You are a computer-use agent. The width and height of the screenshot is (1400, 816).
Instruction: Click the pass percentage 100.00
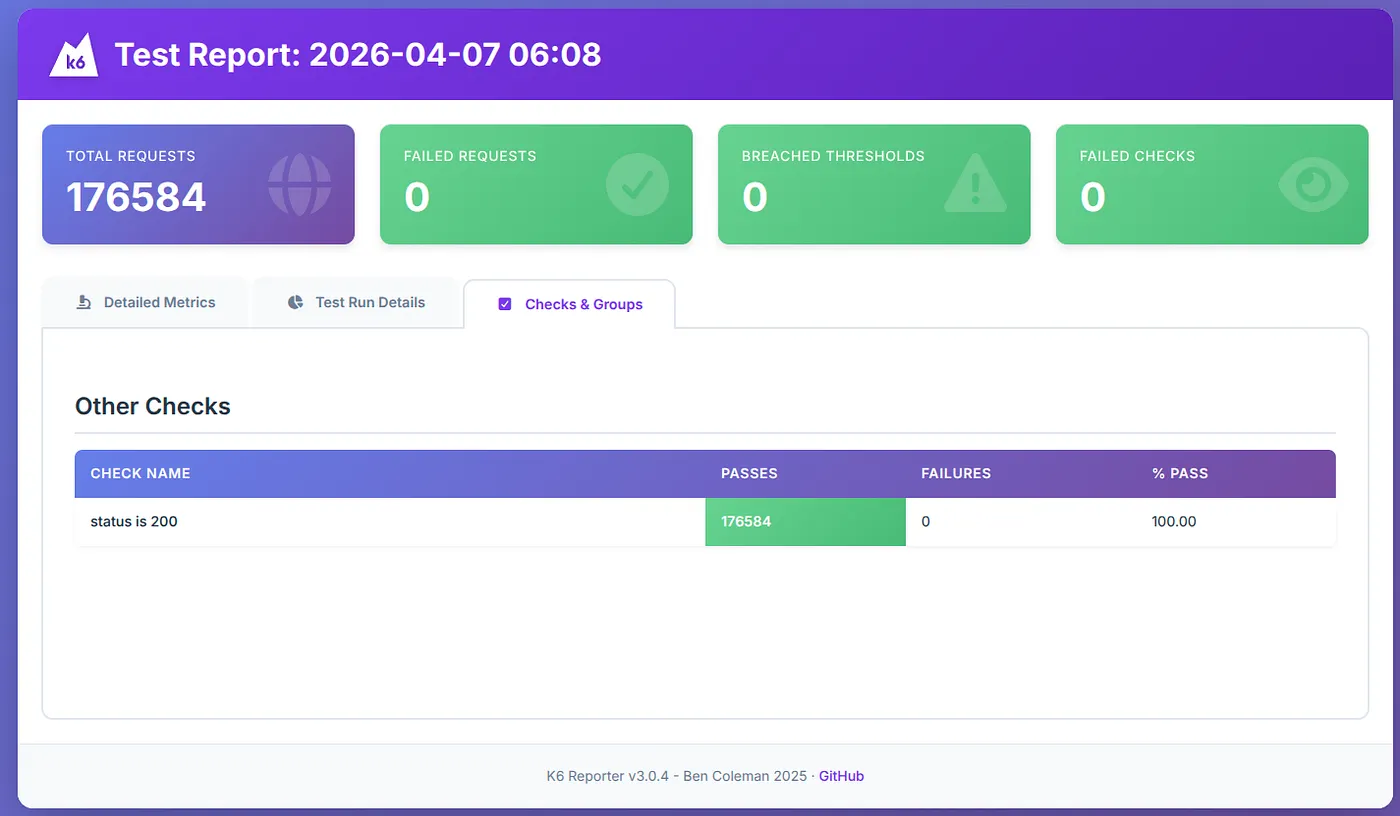click(1174, 521)
